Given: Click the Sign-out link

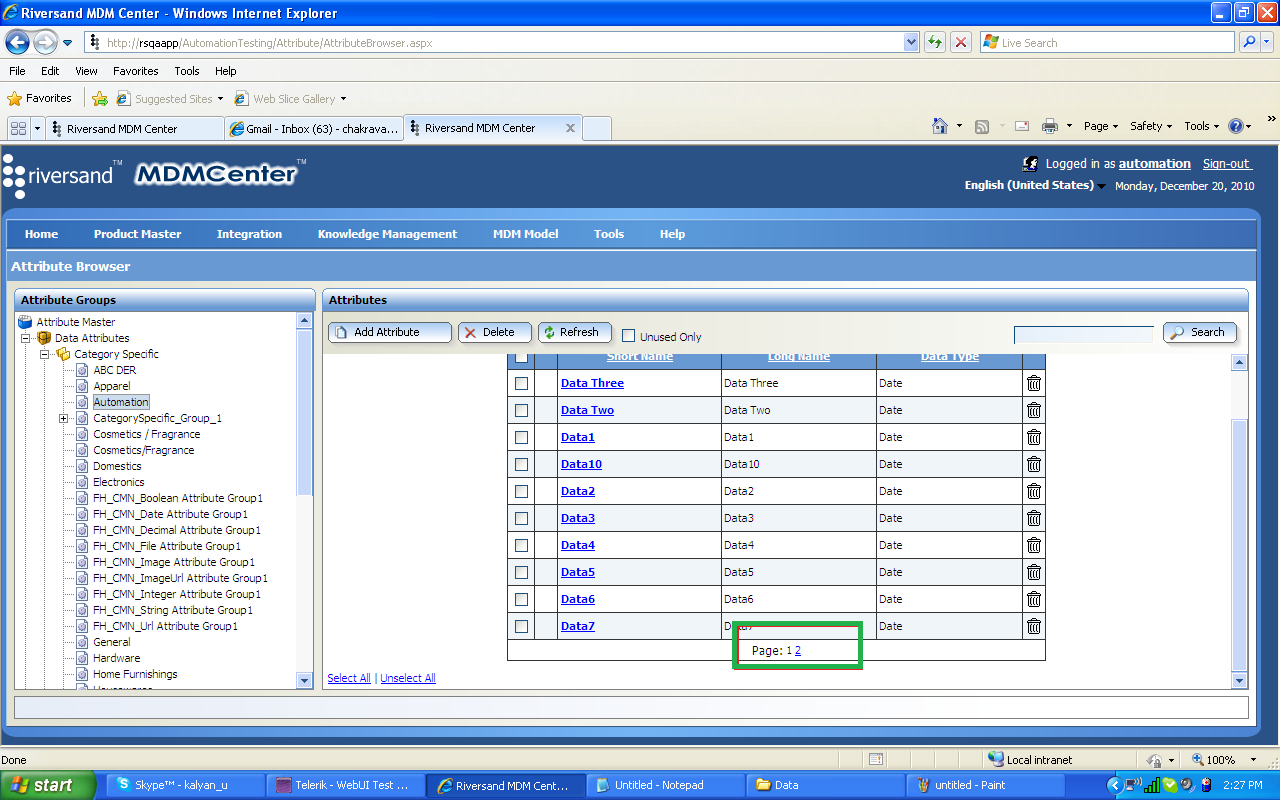Looking at the screenshot, I should coord(1227,164).
